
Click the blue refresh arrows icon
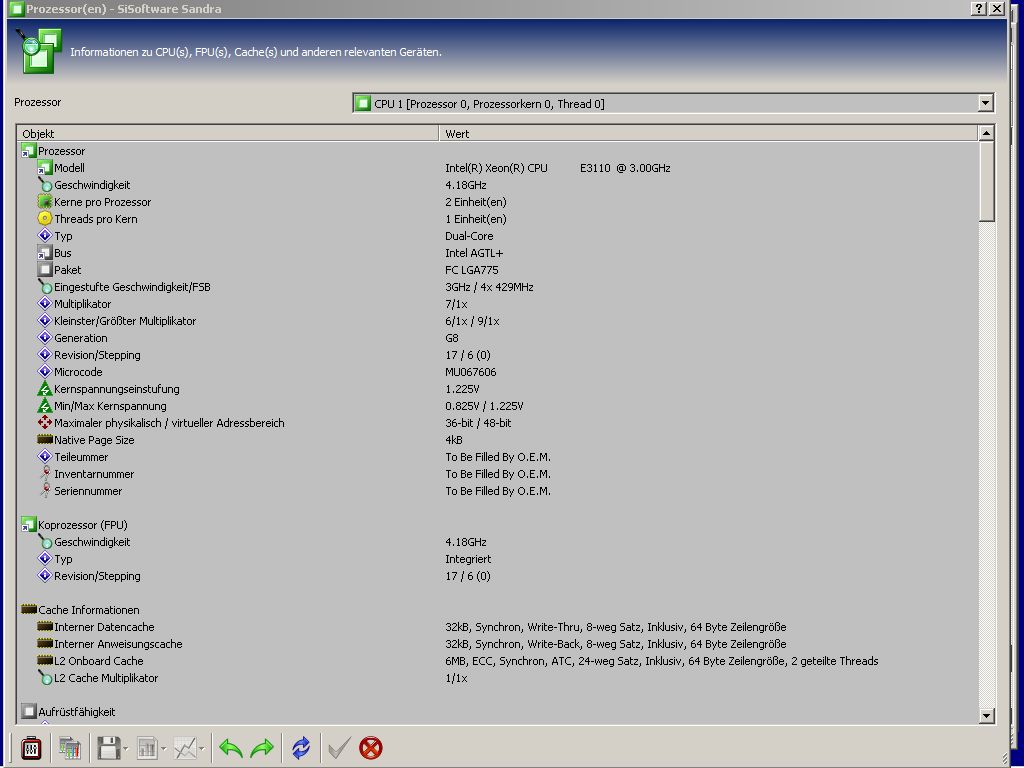point(301,748)
